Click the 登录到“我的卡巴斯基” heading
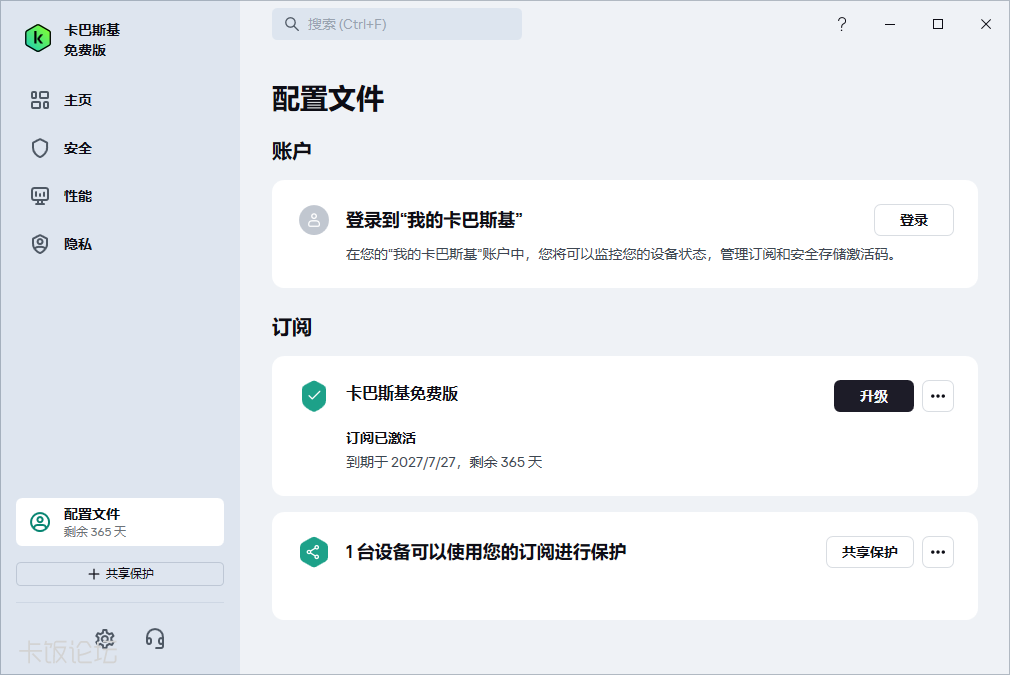 tap(434, 220)
